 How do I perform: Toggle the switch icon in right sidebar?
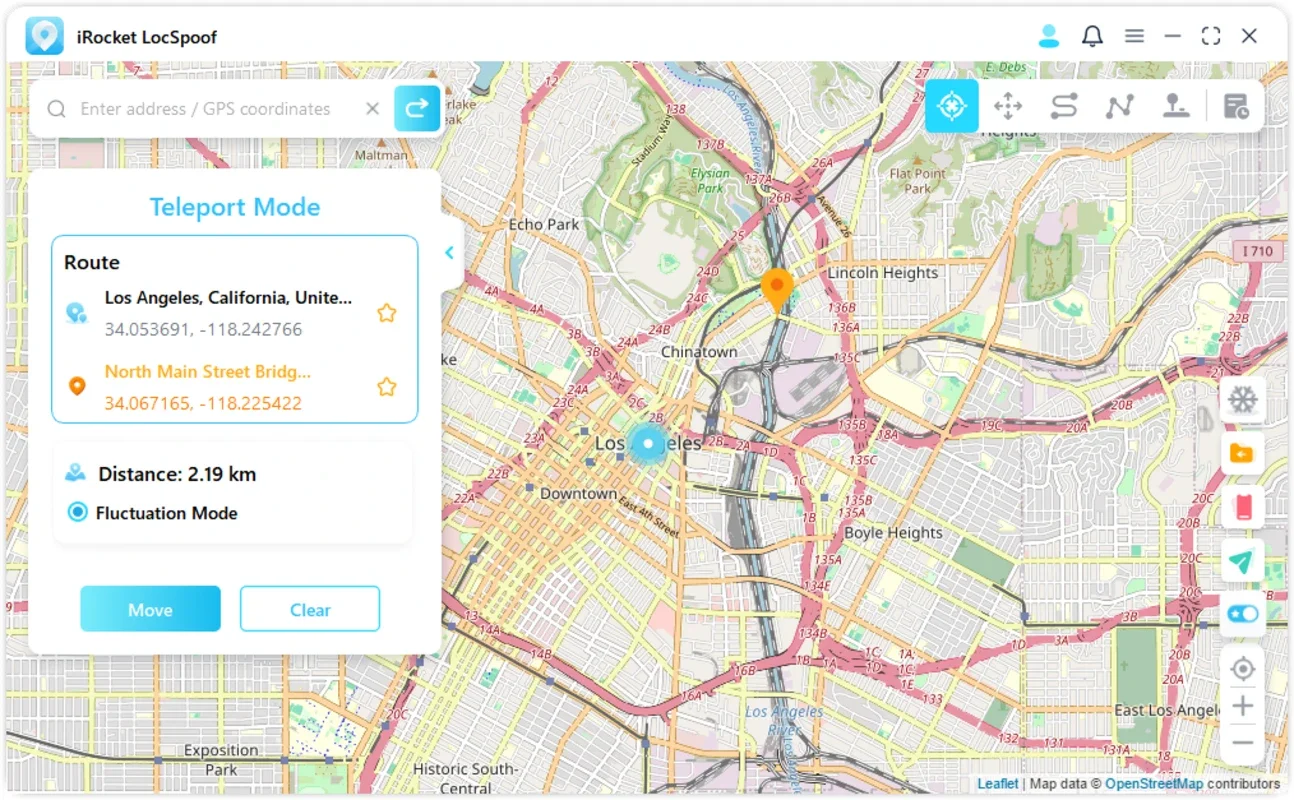[1242, 614]
